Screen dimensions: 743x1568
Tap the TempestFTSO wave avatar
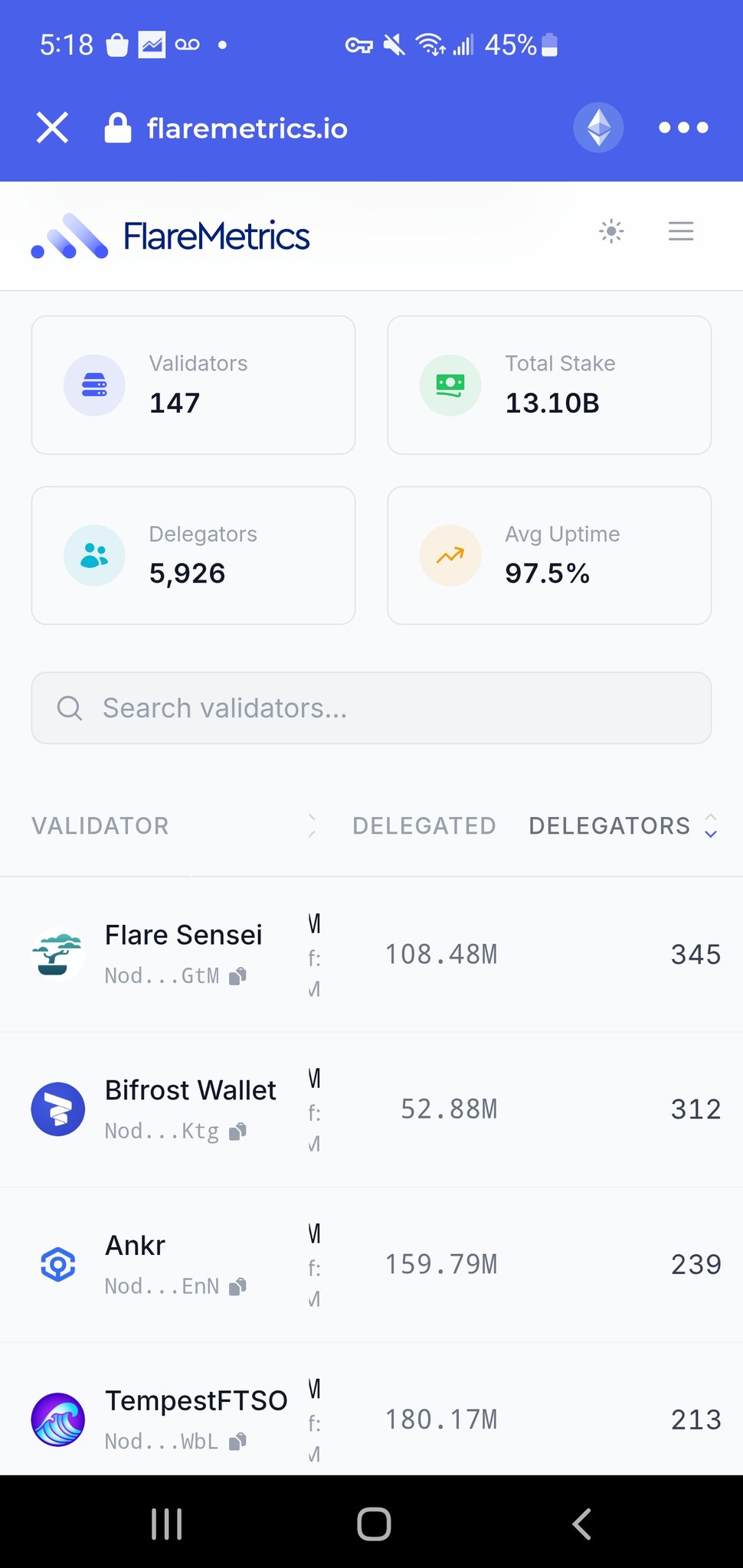[x=58, y=1419]
